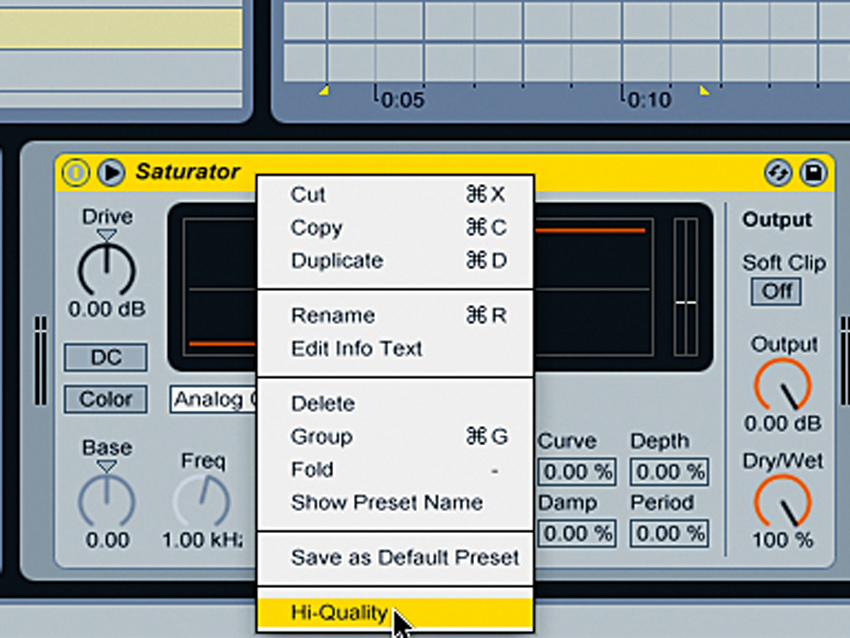The image size is (850, 638).
Task: Click the 0:10 time ruler label
Action: pos(649,100)
